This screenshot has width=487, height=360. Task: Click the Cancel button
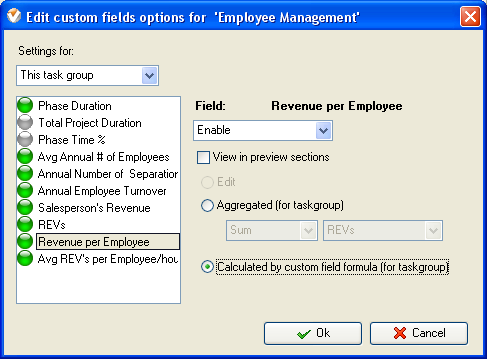pyautogui.click(x=419, y=333)
